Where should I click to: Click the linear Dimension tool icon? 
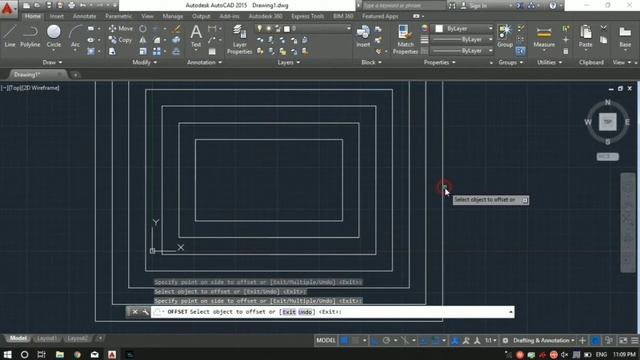(212, 29)
